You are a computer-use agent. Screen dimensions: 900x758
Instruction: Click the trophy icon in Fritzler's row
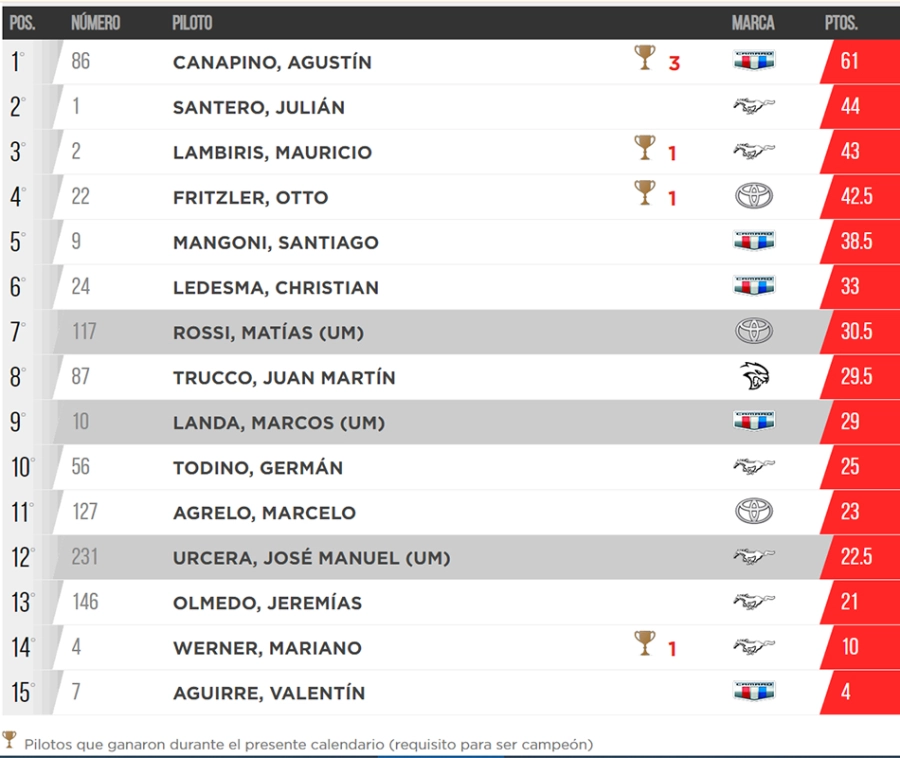click(645, 193)
